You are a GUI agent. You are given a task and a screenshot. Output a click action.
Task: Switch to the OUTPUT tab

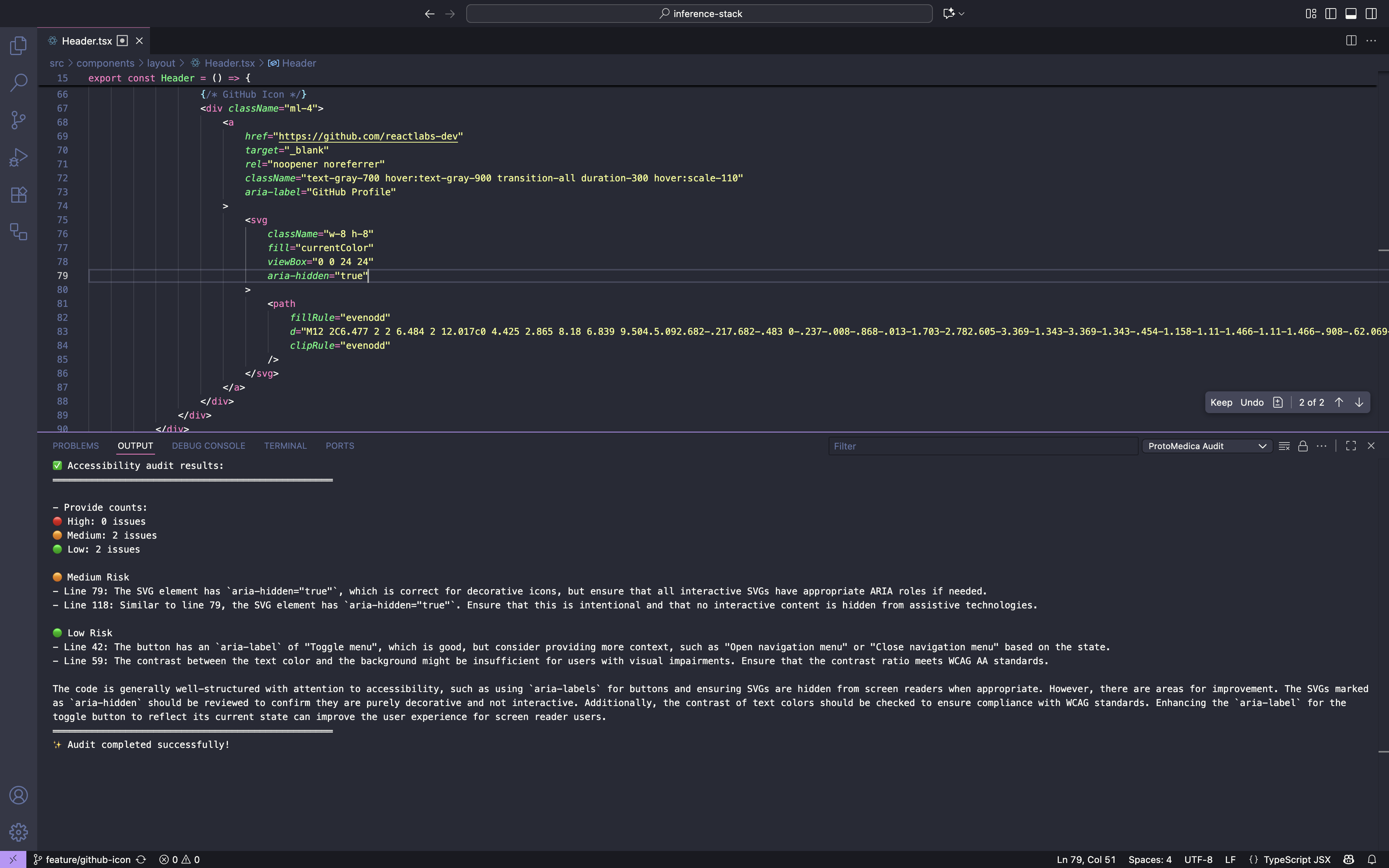coord(136,446)
